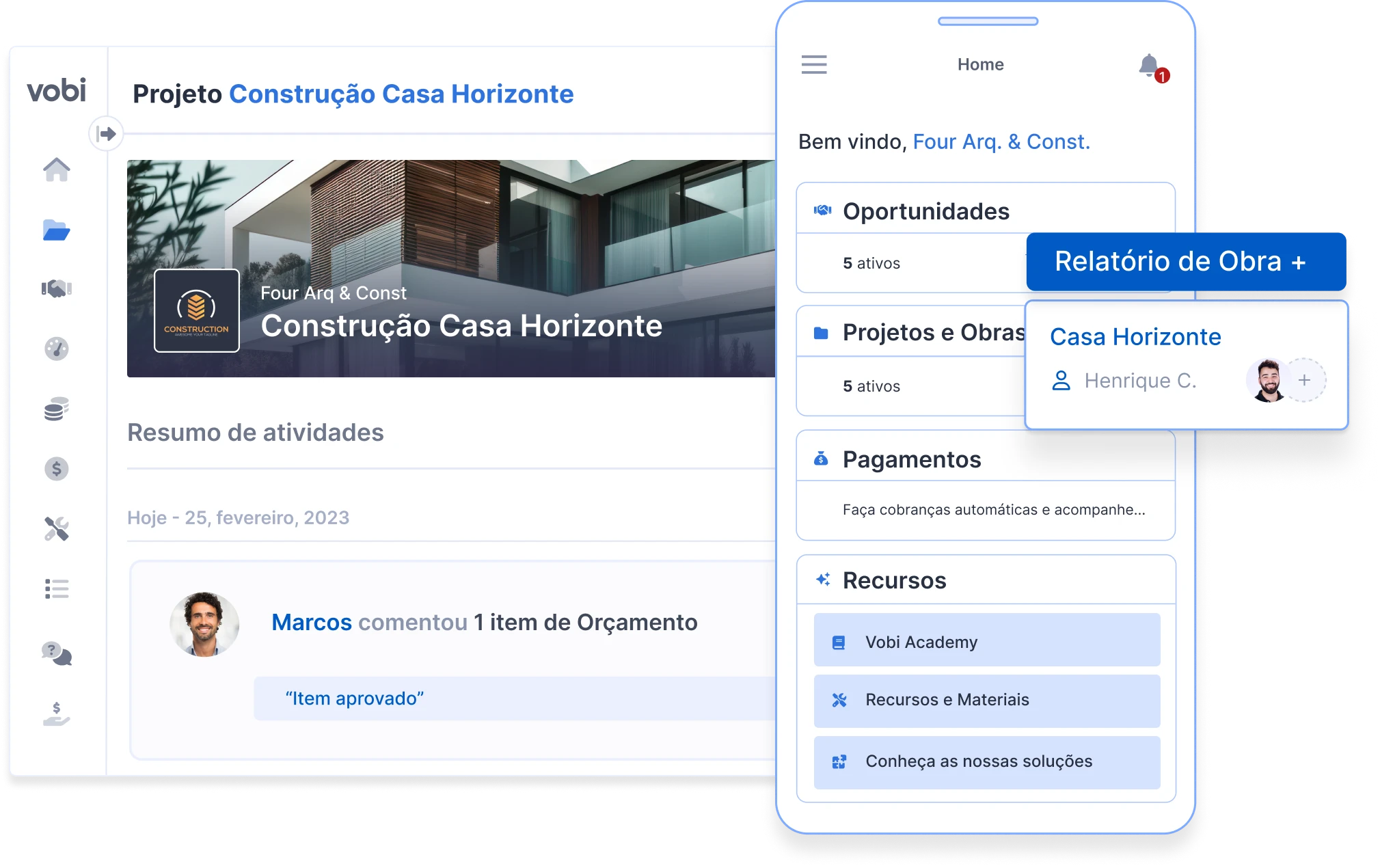Select Henrique C.'s avatar thumbnail
This screenshot has width=1380, height=868.
coord(1268,380)
